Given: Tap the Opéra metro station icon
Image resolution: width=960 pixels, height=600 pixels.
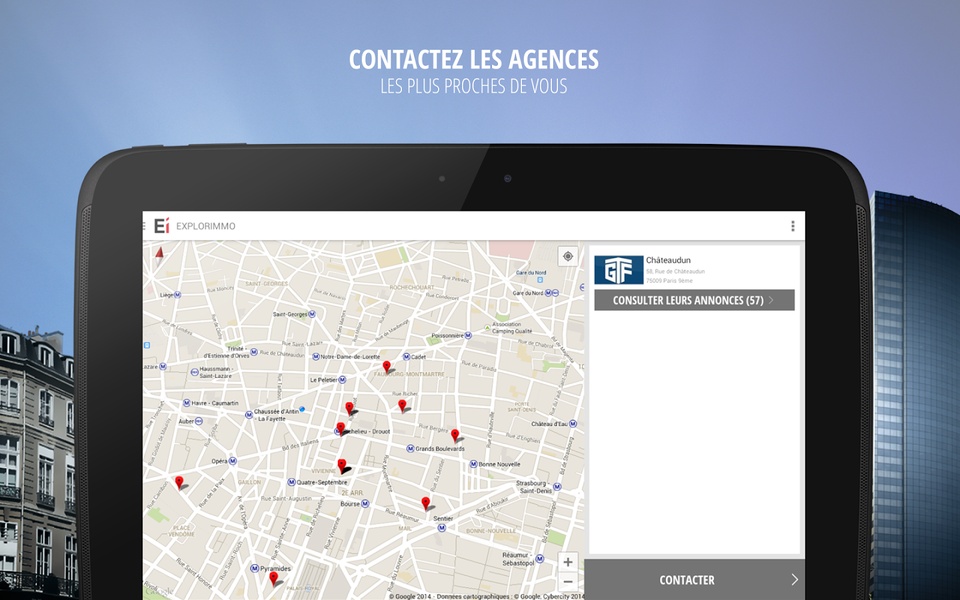Looking at the screenshot, I should [233, 461].
